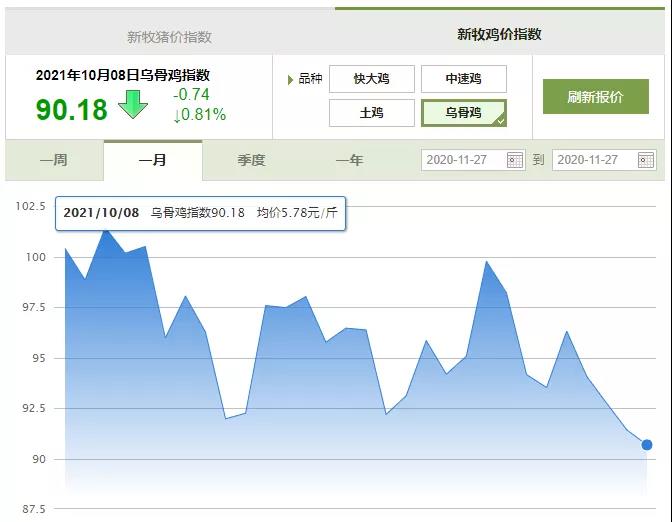Open the start date calendar picker icon
Viewport: 672px width, 522px height.
coord(515,160)
